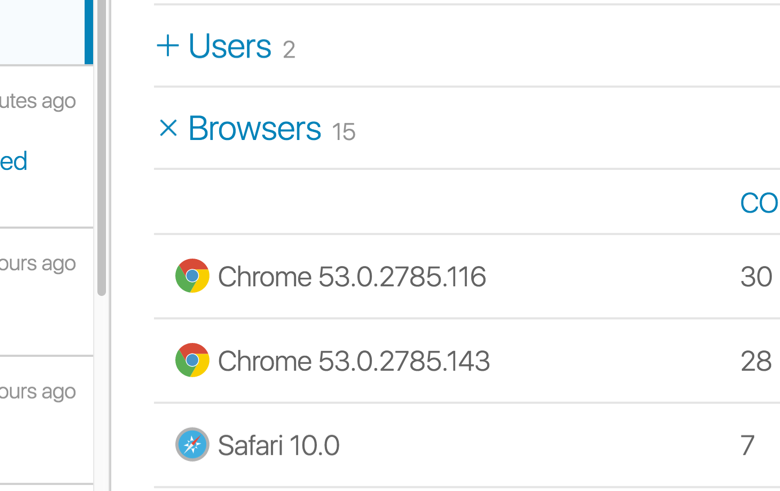Click the count 7 for Safari
This screenshot has height=491, width=780.
point(748,445)
